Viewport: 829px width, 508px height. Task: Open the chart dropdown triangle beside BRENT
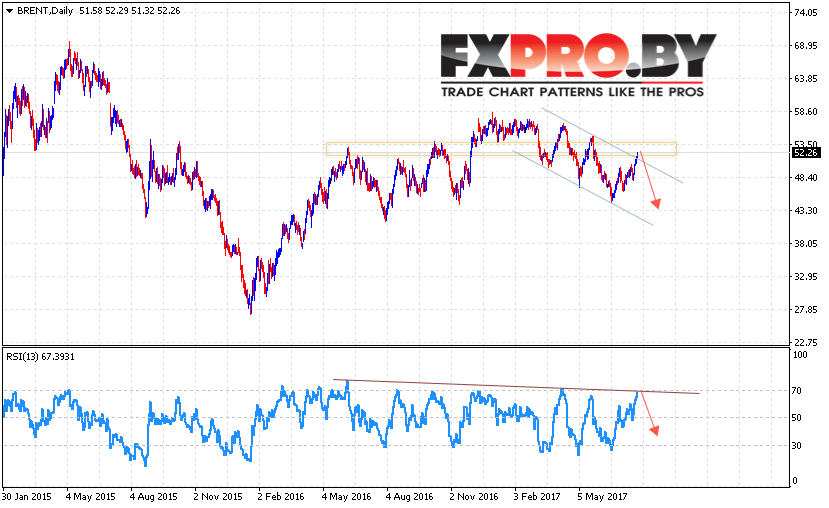click(x=9, y=11)
